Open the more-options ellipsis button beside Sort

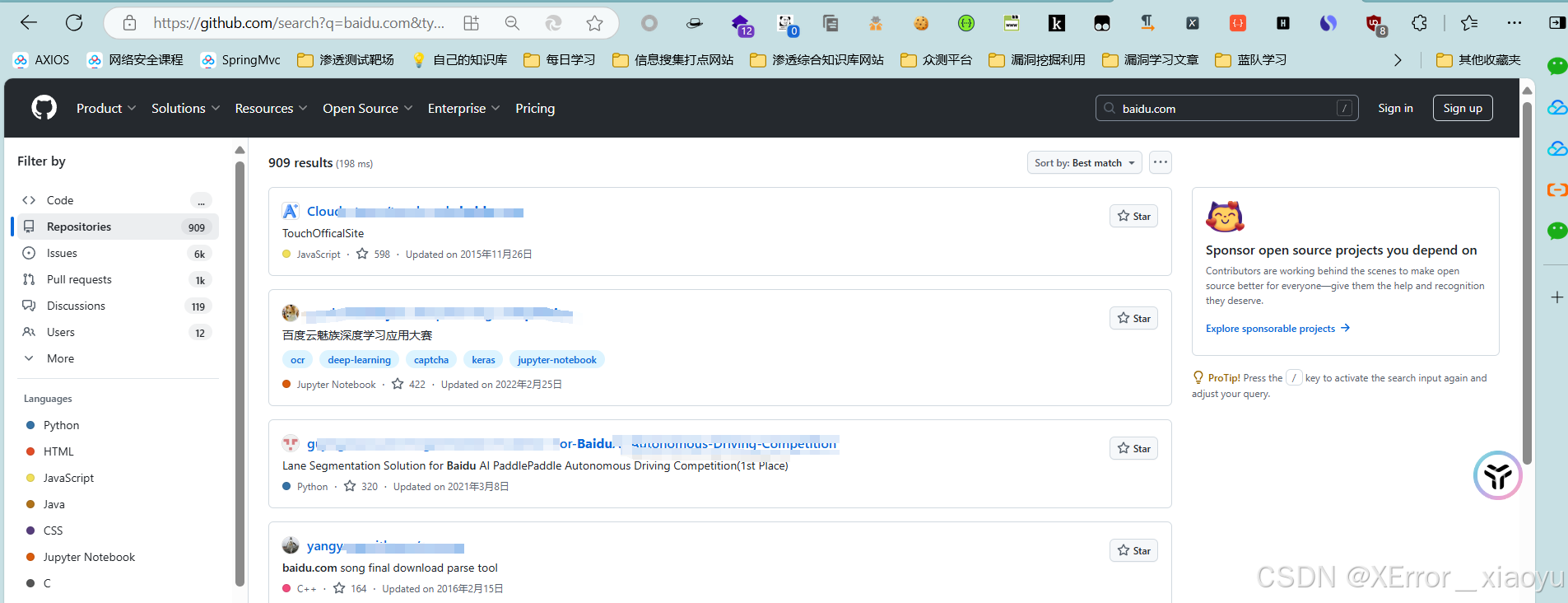tap(1161, 162)
